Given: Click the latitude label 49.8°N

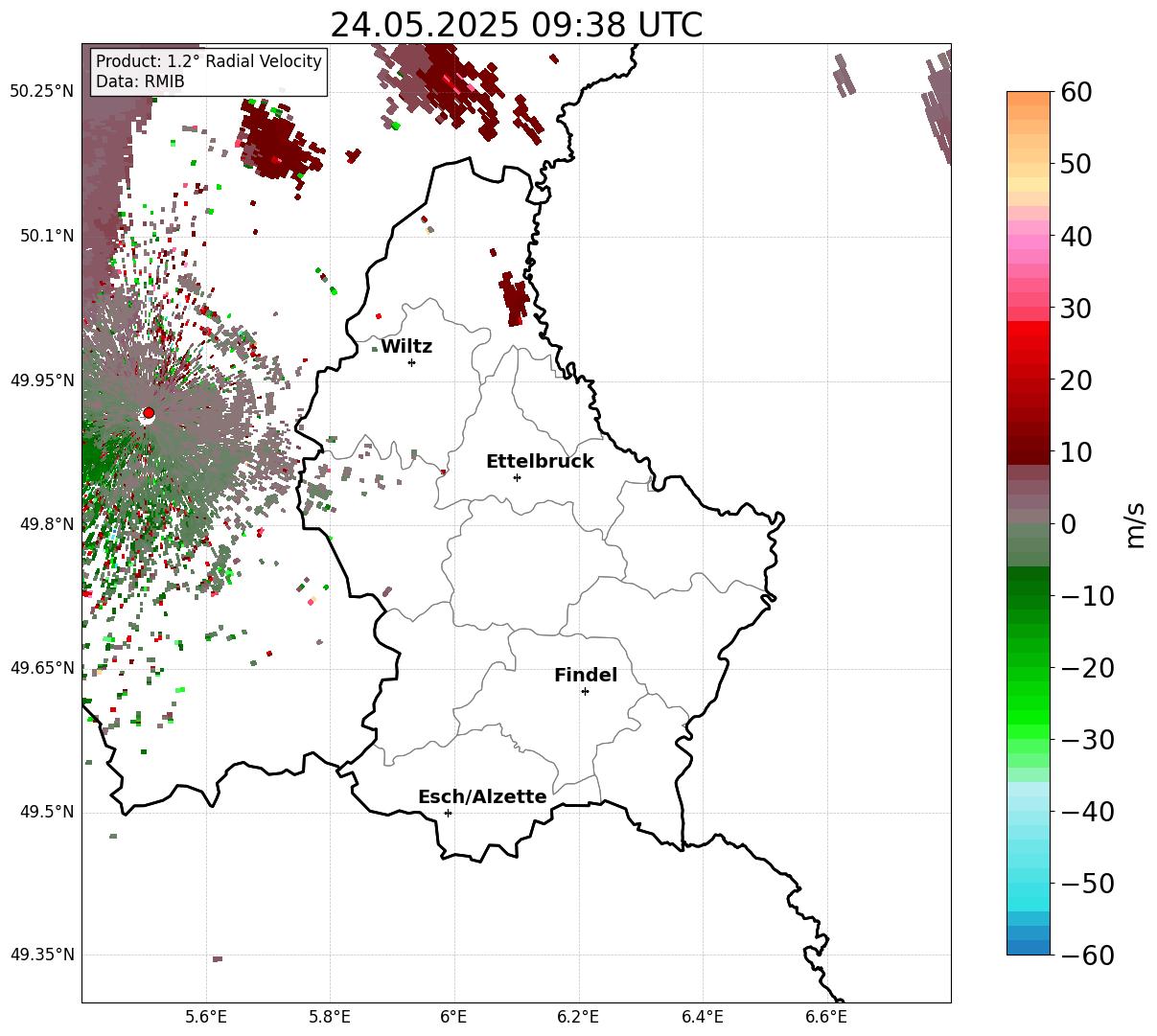Looking at the screenshot, I should (x=46, y=524).
